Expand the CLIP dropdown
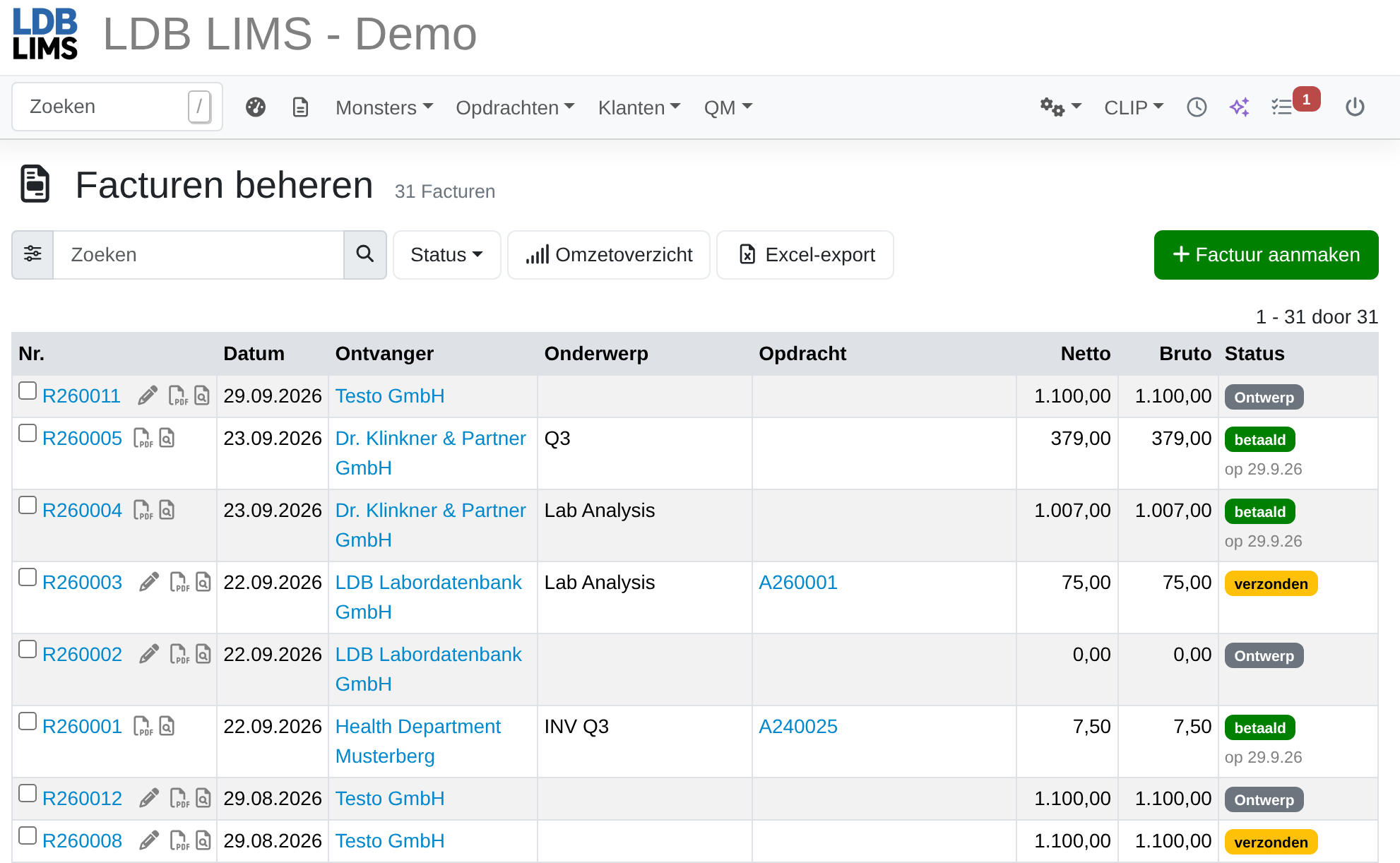Viewport: 1400px width, 863px height. (x=1134, y=107)
